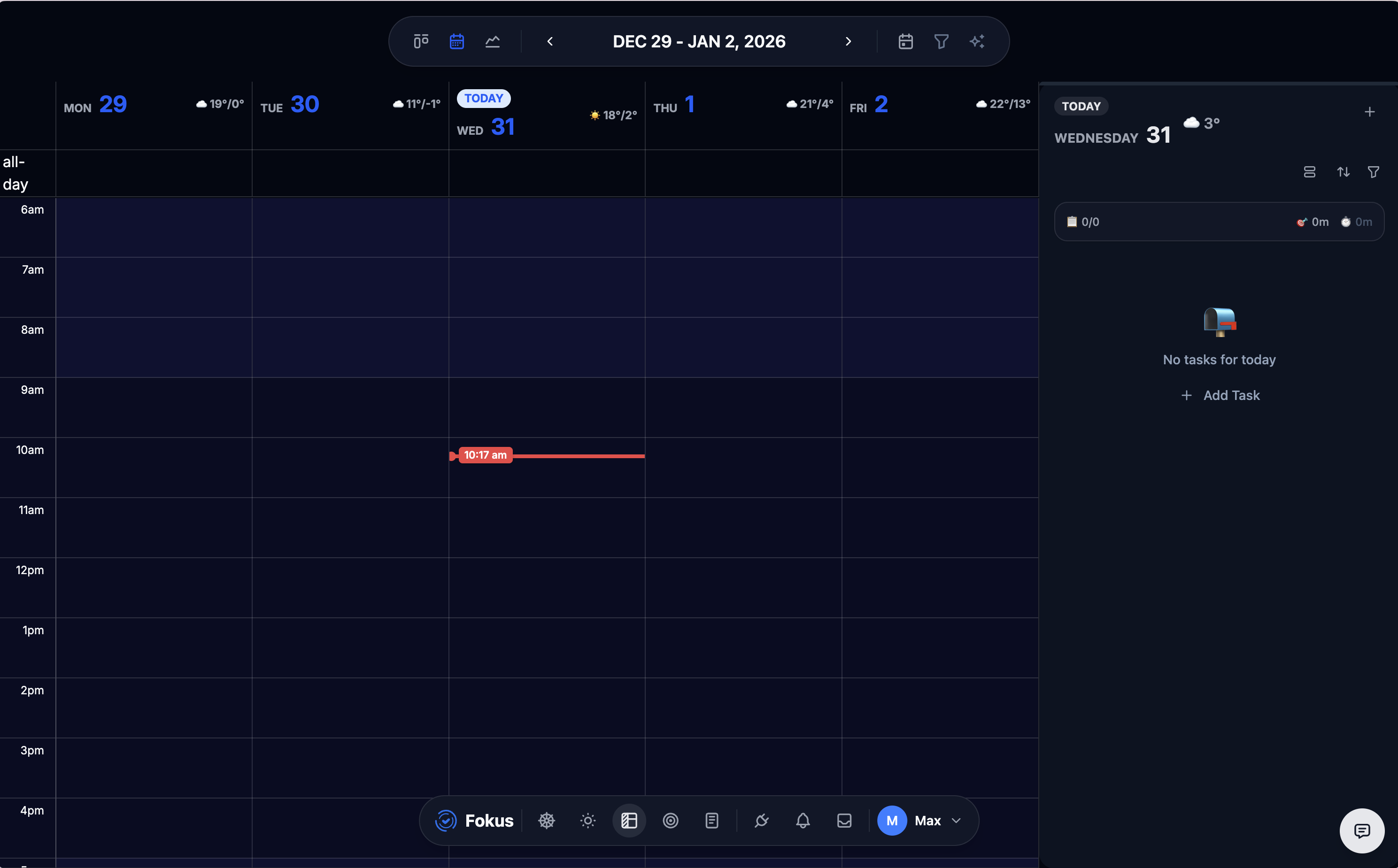Open the sun theme icon
The image size is (1398, 868).
pyautogui.click(x=587, y=821)
